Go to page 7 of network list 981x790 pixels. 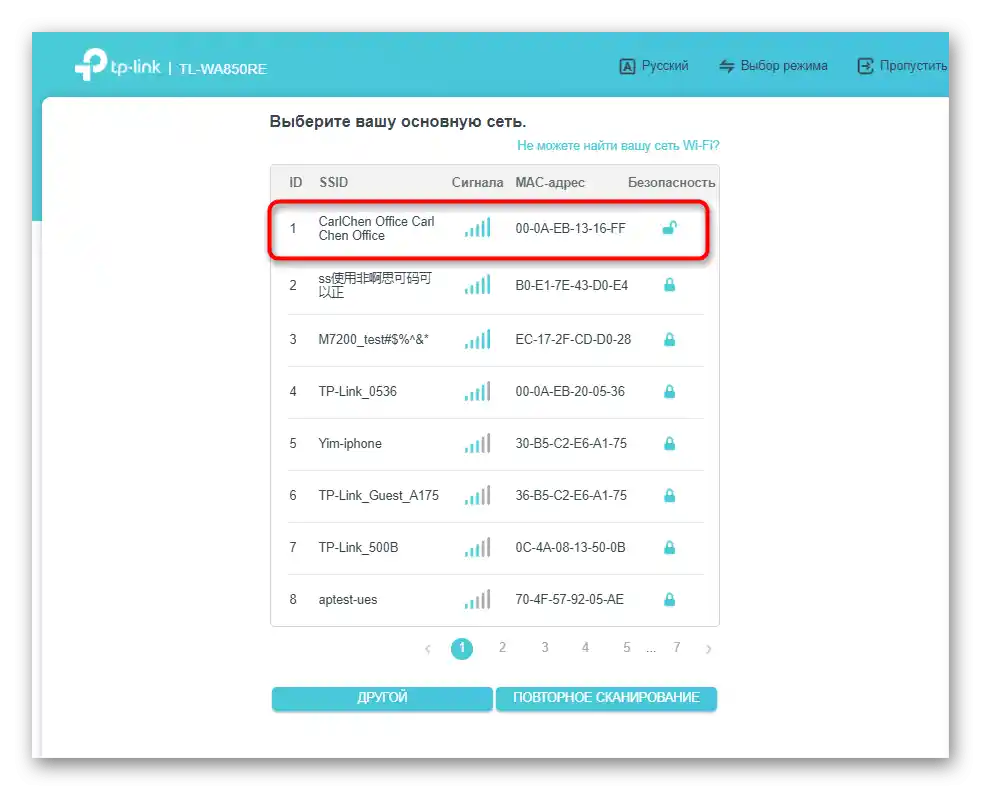pos(676,647)
